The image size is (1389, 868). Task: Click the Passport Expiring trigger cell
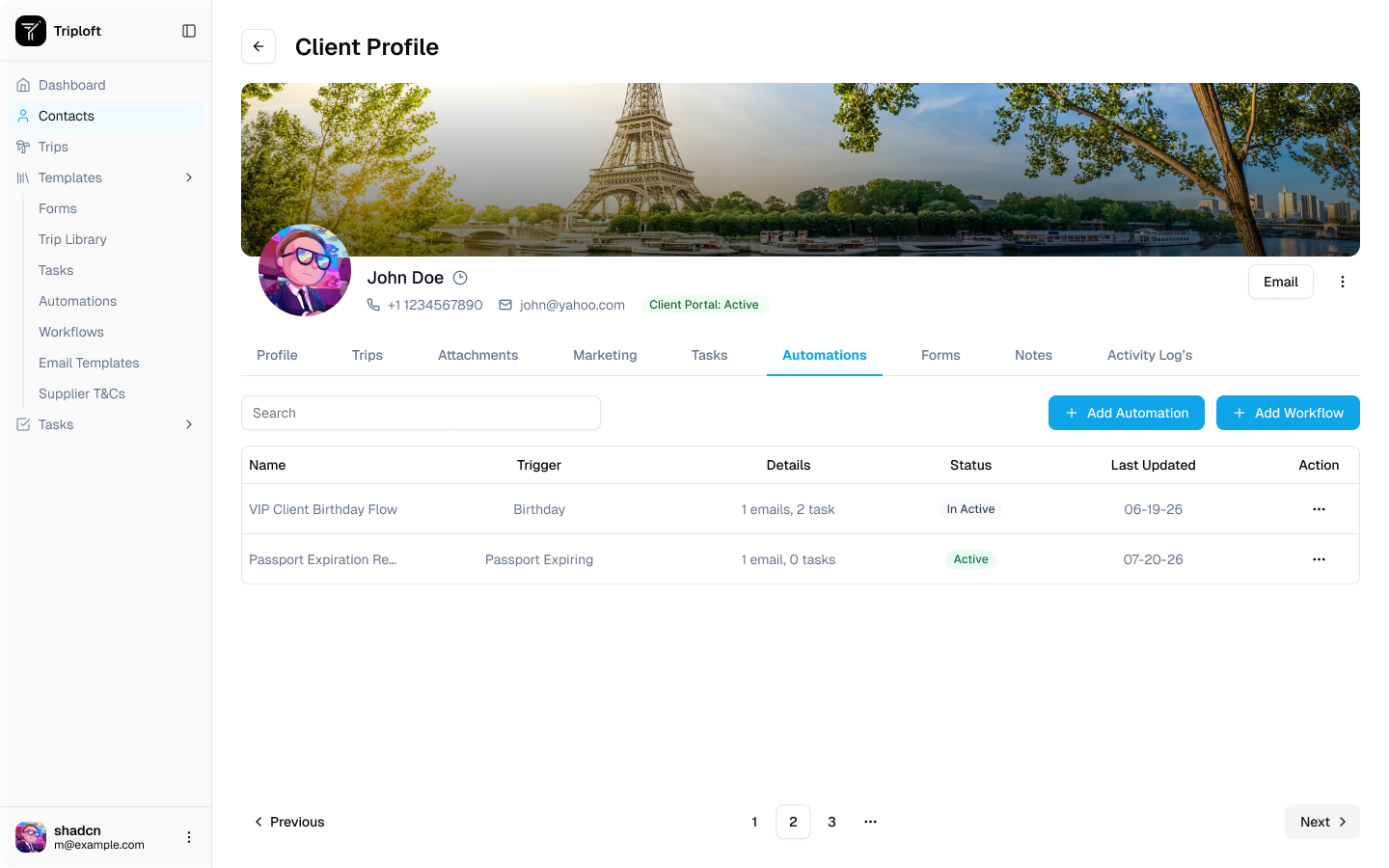point(539,559)
